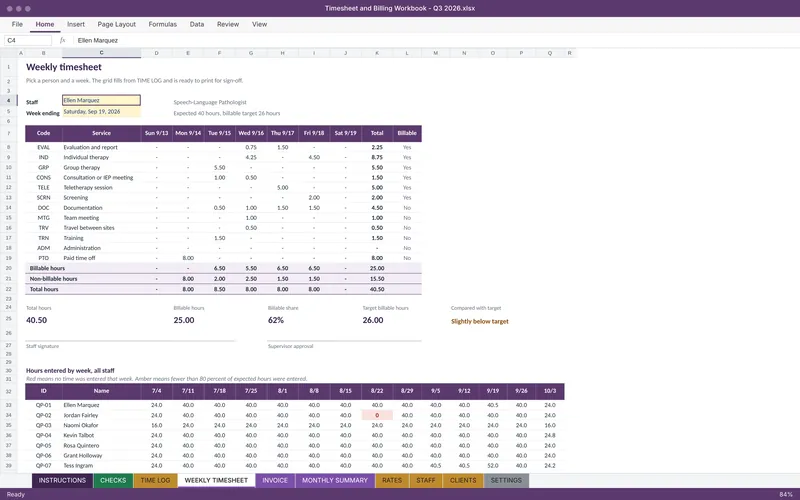
Task: Click the red 0 cell for Jordan Fairley
Action: (377, 415)
